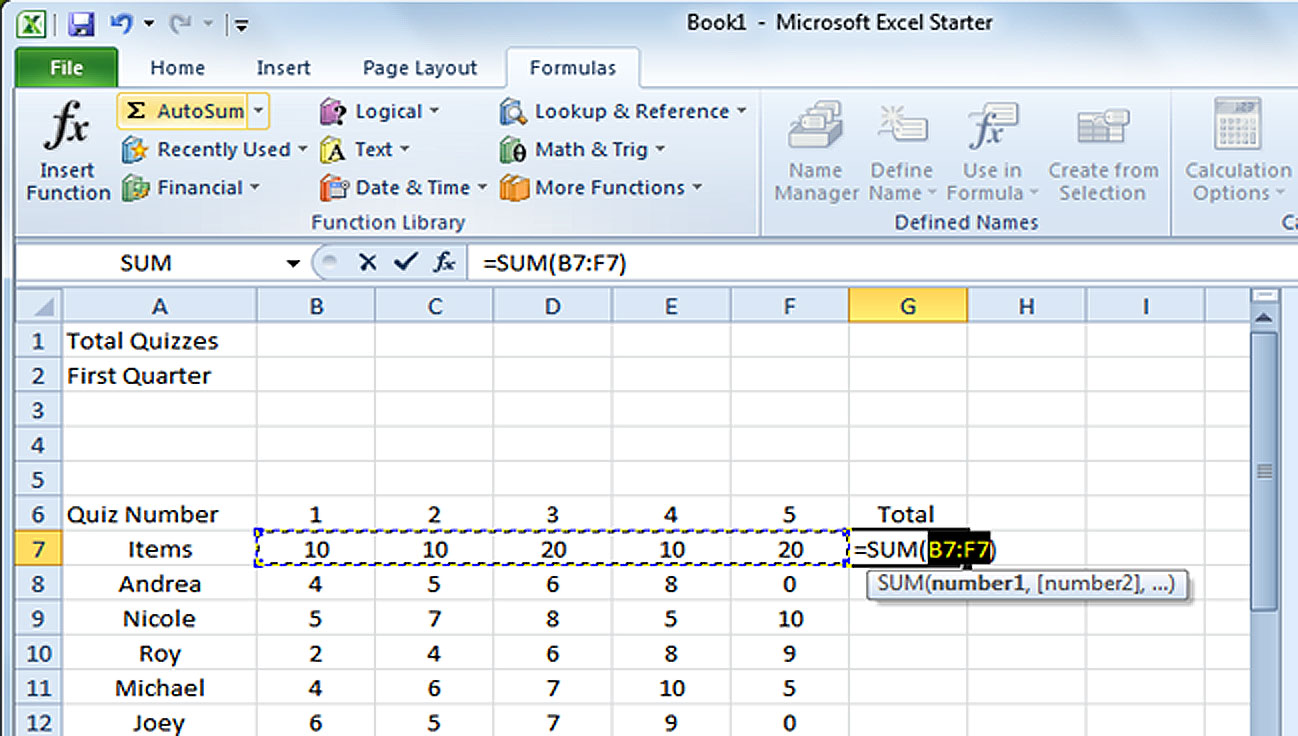The height and width of the screenshot is (736, 1298).
Task: Switch to the Home tab
Action: [x=177, y=68]
